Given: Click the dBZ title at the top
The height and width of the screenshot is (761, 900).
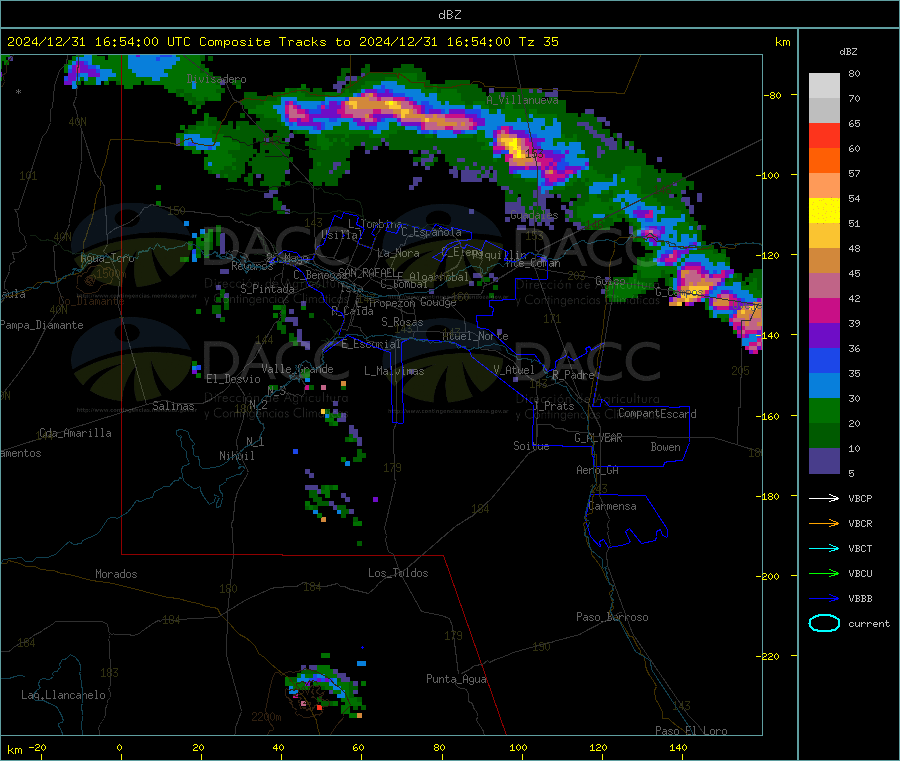Looking at the screenshot, I should pyautogui.click(x=449, y=15).
